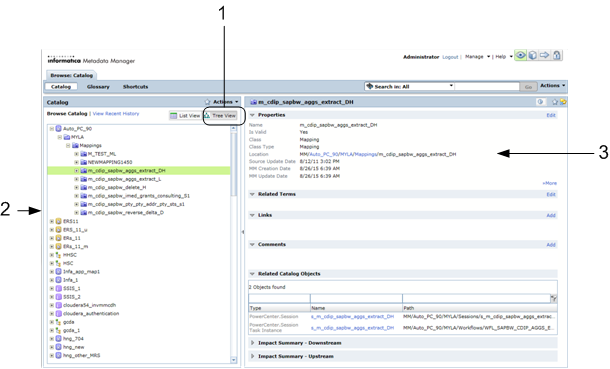Collapse the Properties section
Viewport: 610px width, 369px height.
[252, 115]
